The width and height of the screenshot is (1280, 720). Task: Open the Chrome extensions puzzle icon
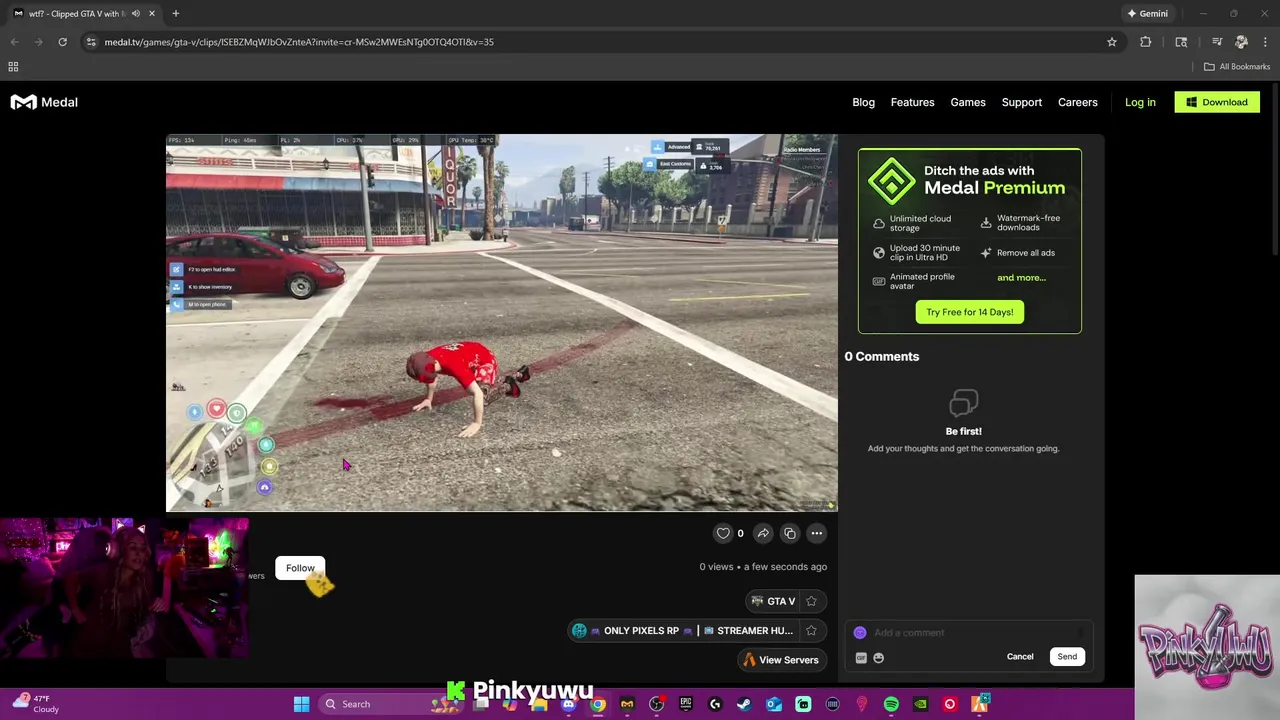pyautogui.click(x=1146, y=42)
